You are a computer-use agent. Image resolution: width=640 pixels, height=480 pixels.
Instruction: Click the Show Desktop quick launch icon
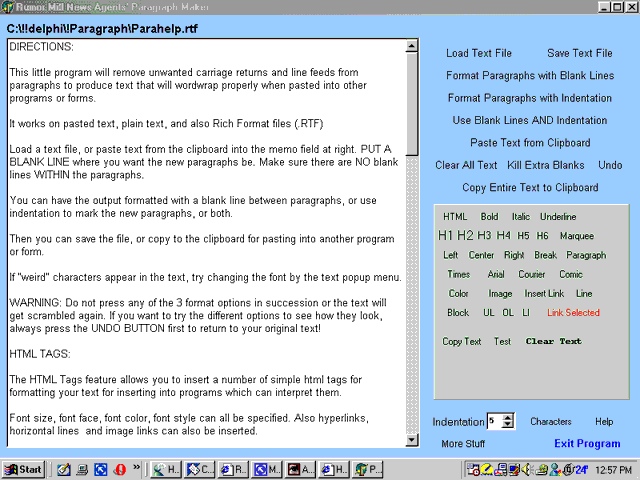point(64,470)
